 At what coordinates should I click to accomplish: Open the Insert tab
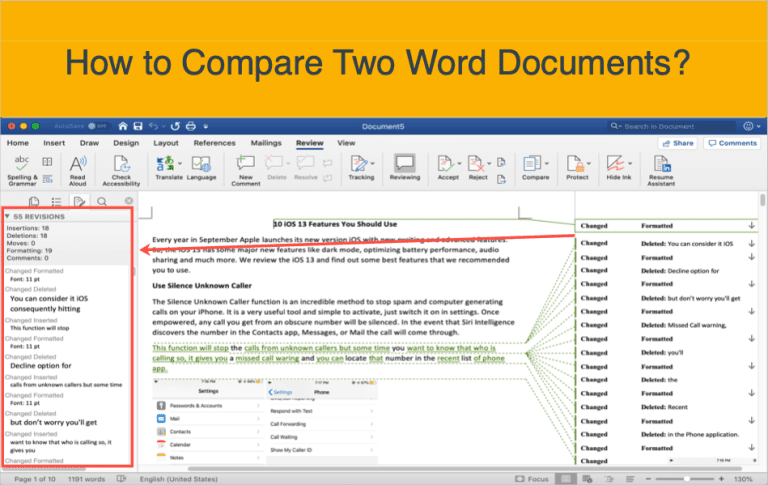[x=54, y=143]
